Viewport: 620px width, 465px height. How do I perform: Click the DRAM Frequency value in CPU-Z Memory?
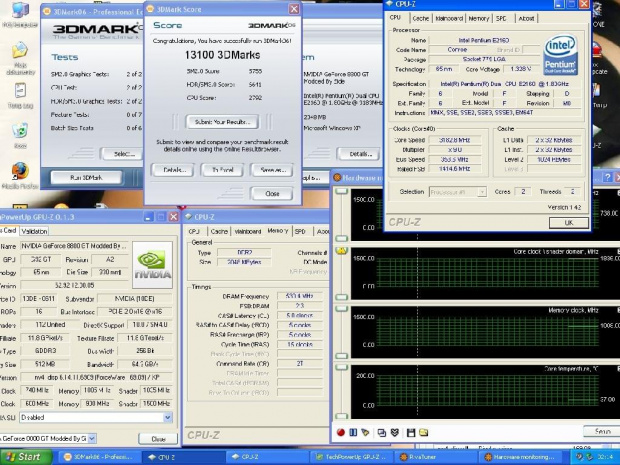(x=299, y=296)
